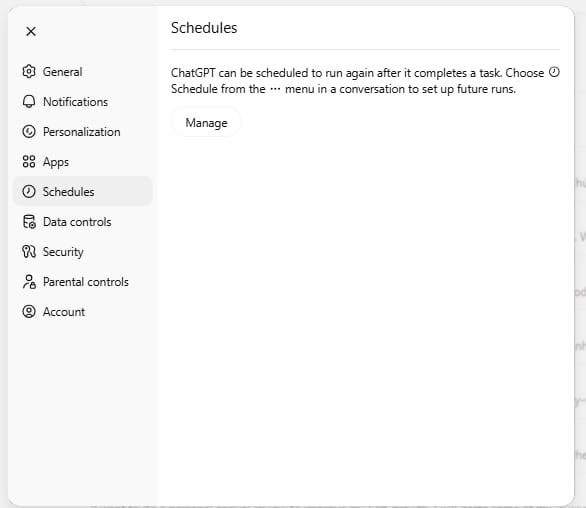
Task: Click the Apps grid icon
Action: pyautogui.click(x=29, y=161)
